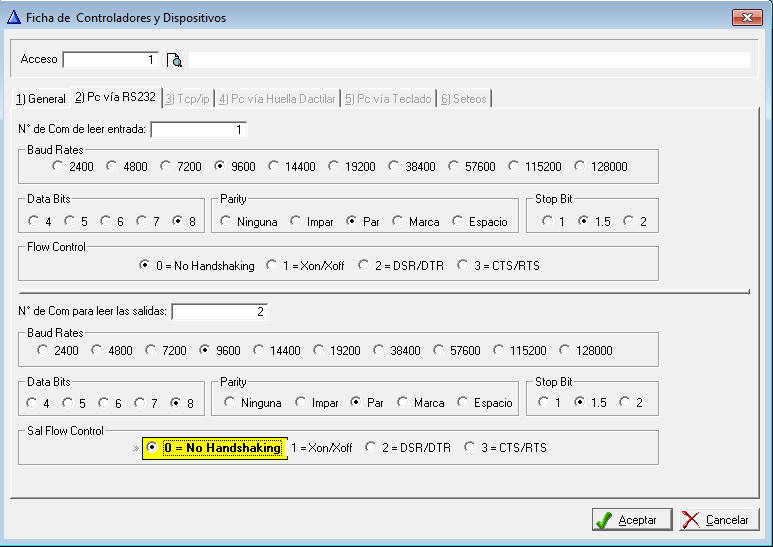Select Stop Bit 1 for salidas

click(544, 403)
